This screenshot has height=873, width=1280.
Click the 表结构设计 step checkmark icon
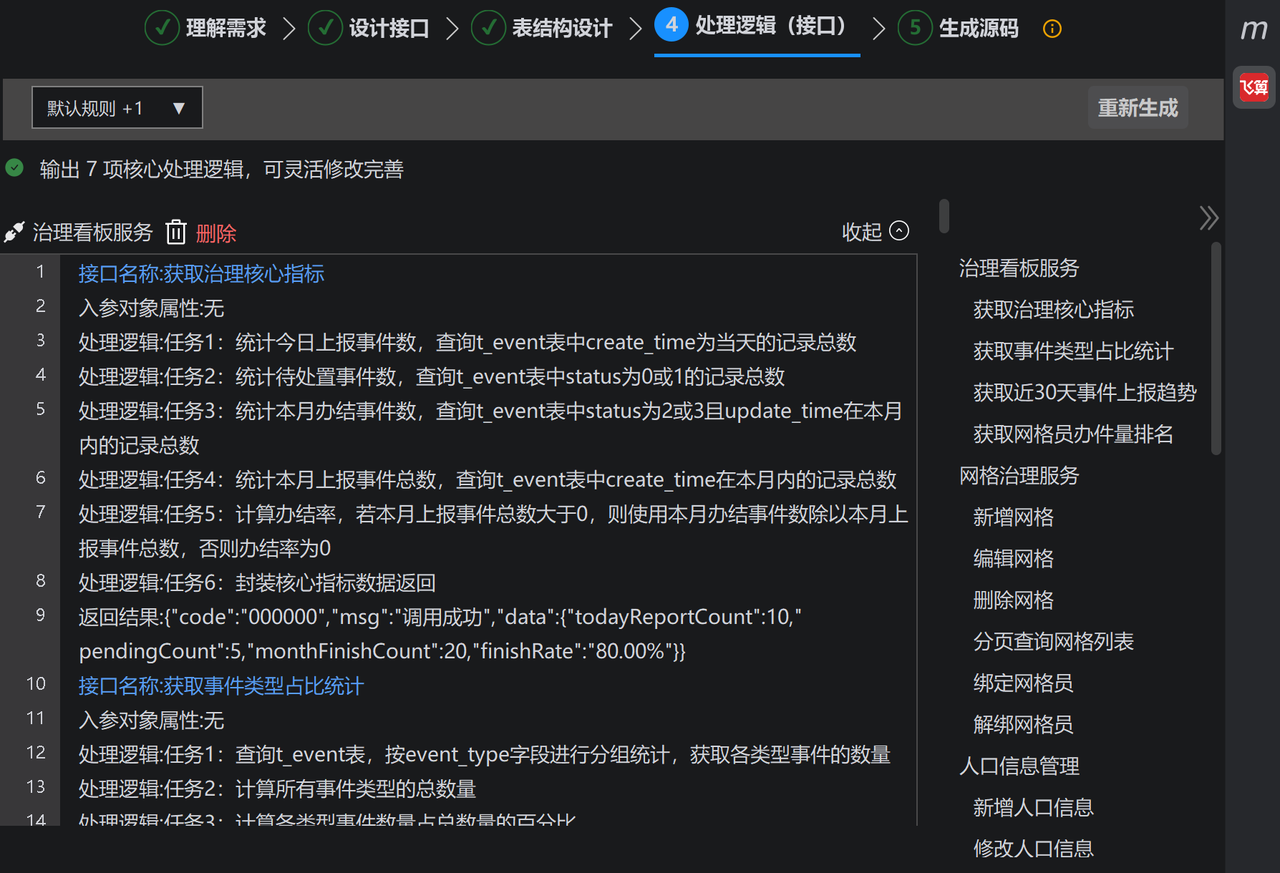pos(488,28)
